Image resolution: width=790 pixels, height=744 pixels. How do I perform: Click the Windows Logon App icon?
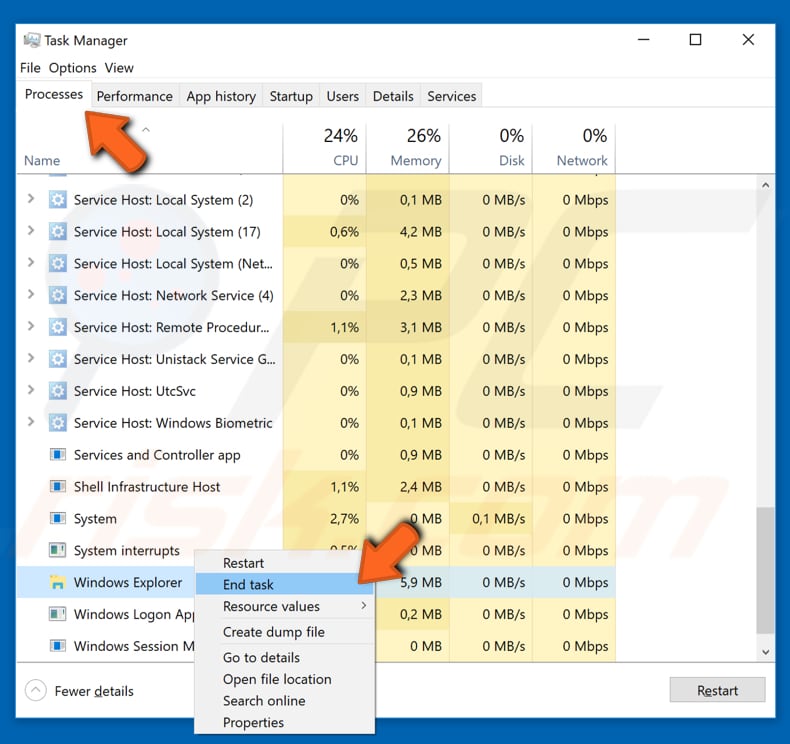tap(57, 614)
